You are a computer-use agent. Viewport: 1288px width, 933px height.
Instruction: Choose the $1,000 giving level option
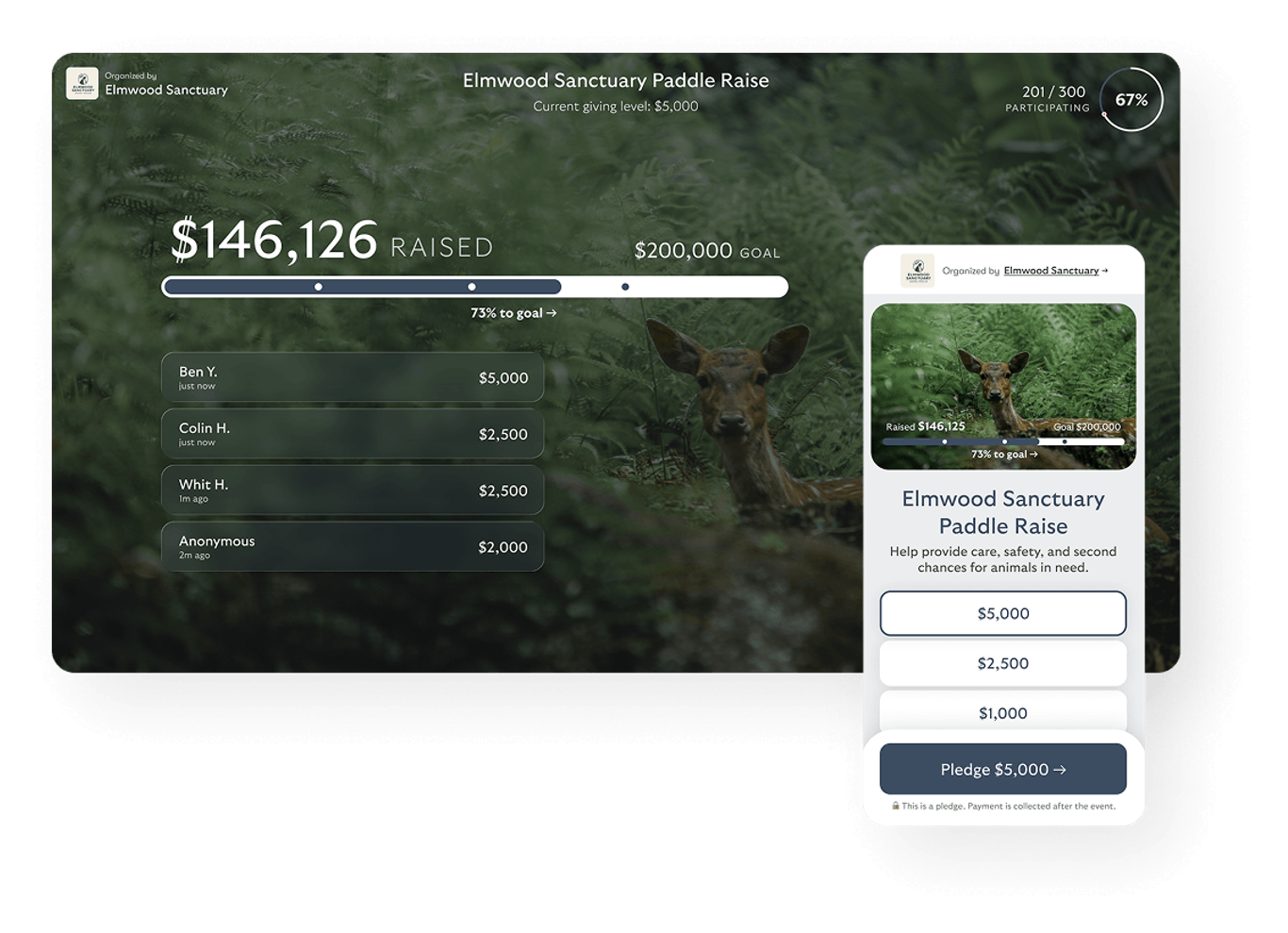(1002, 712)
